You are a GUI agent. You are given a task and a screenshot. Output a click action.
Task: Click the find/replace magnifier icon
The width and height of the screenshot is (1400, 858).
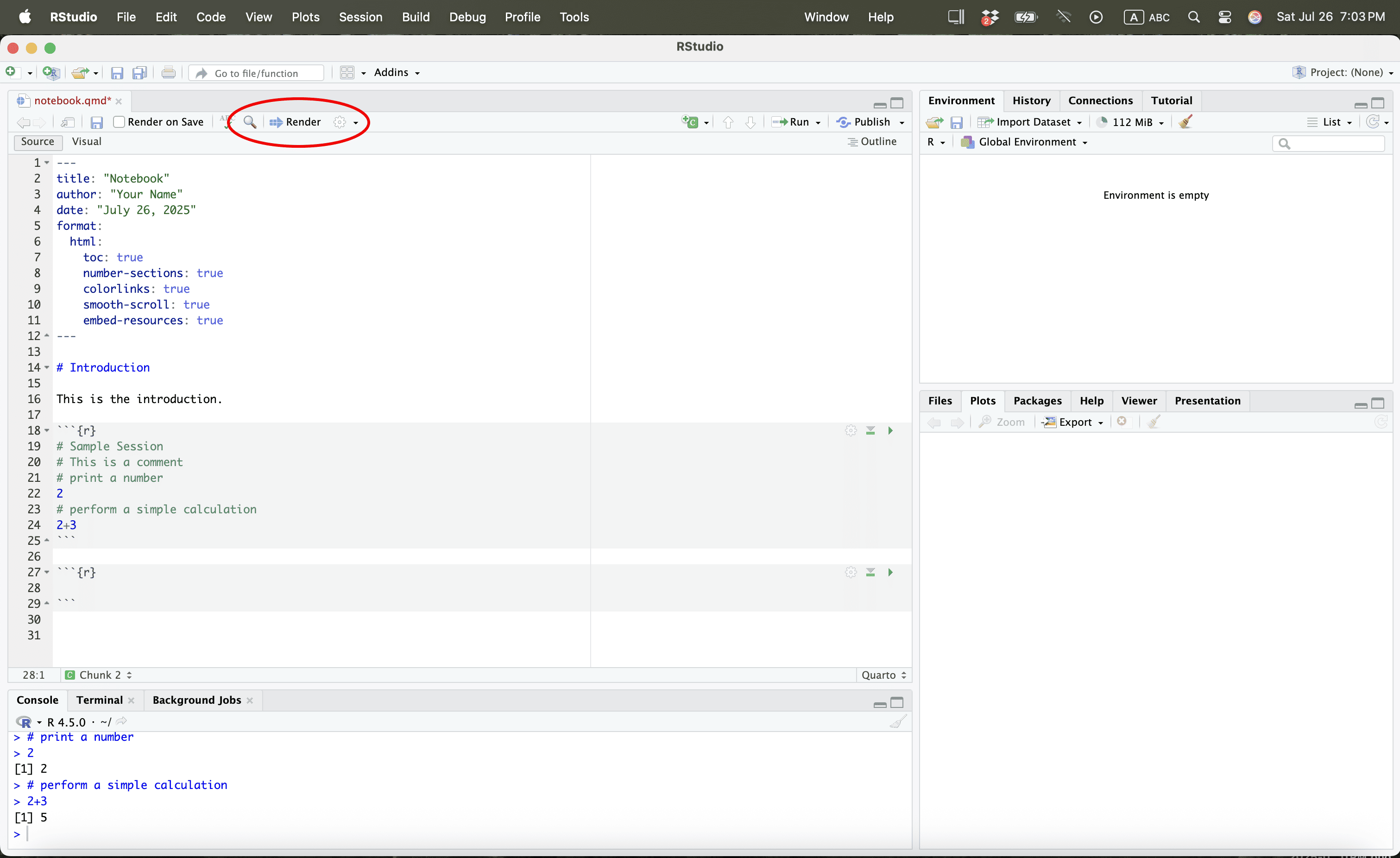coord(249,122)
